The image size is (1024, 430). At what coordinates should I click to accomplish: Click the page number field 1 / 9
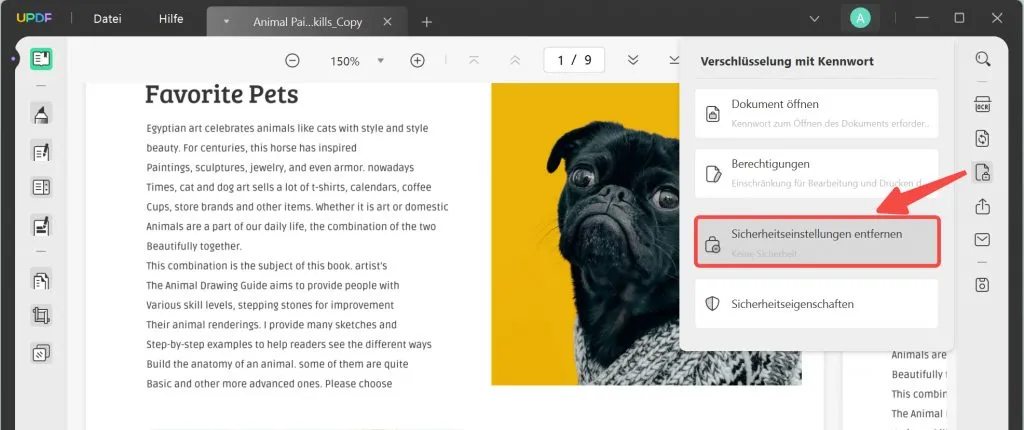tap(574, 60)
